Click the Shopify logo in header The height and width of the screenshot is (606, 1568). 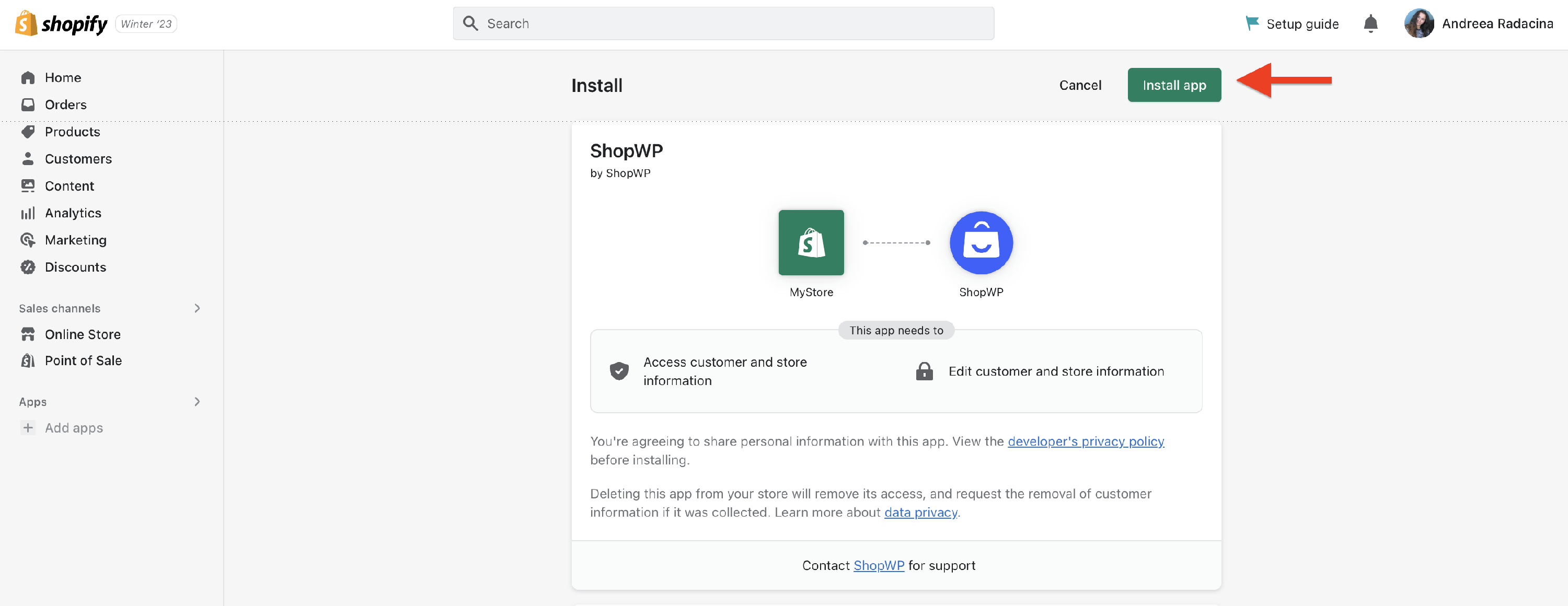pyautogui.click(x=61, y=24)
